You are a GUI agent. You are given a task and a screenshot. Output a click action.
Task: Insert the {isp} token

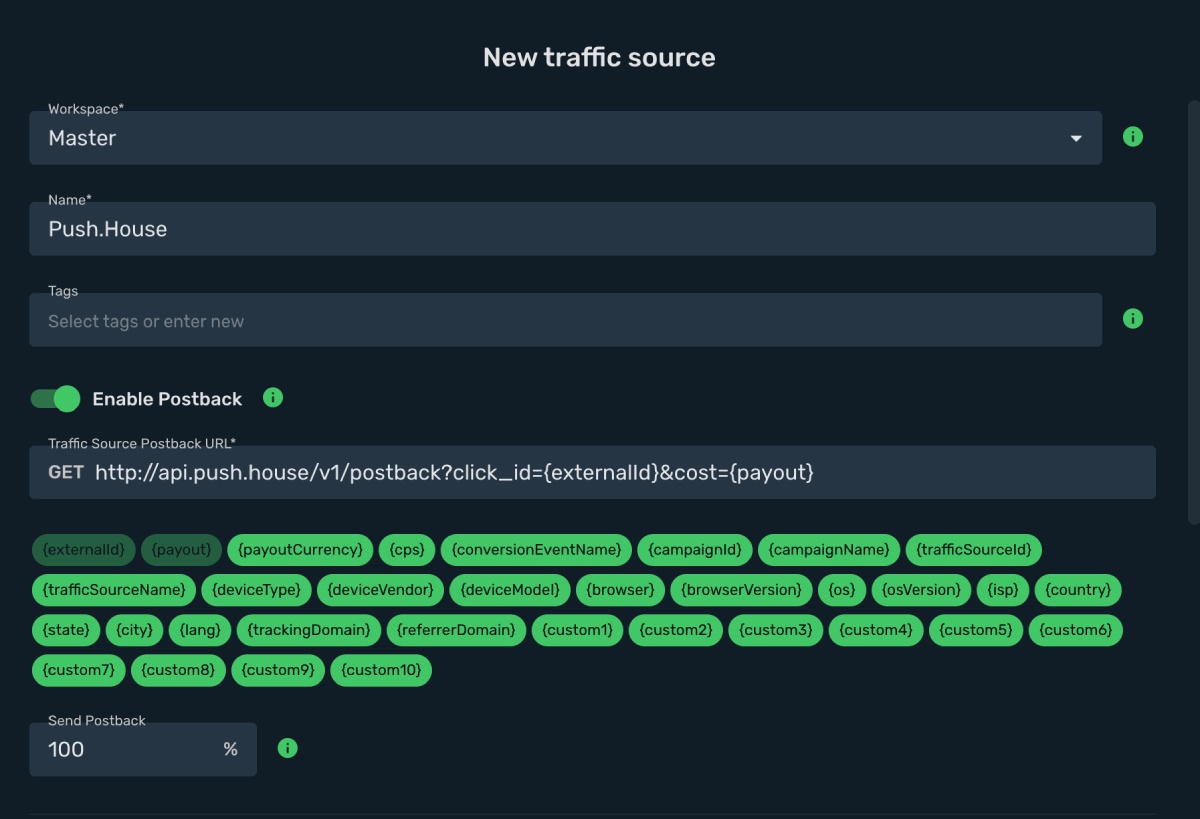[x=1002, y=590]
